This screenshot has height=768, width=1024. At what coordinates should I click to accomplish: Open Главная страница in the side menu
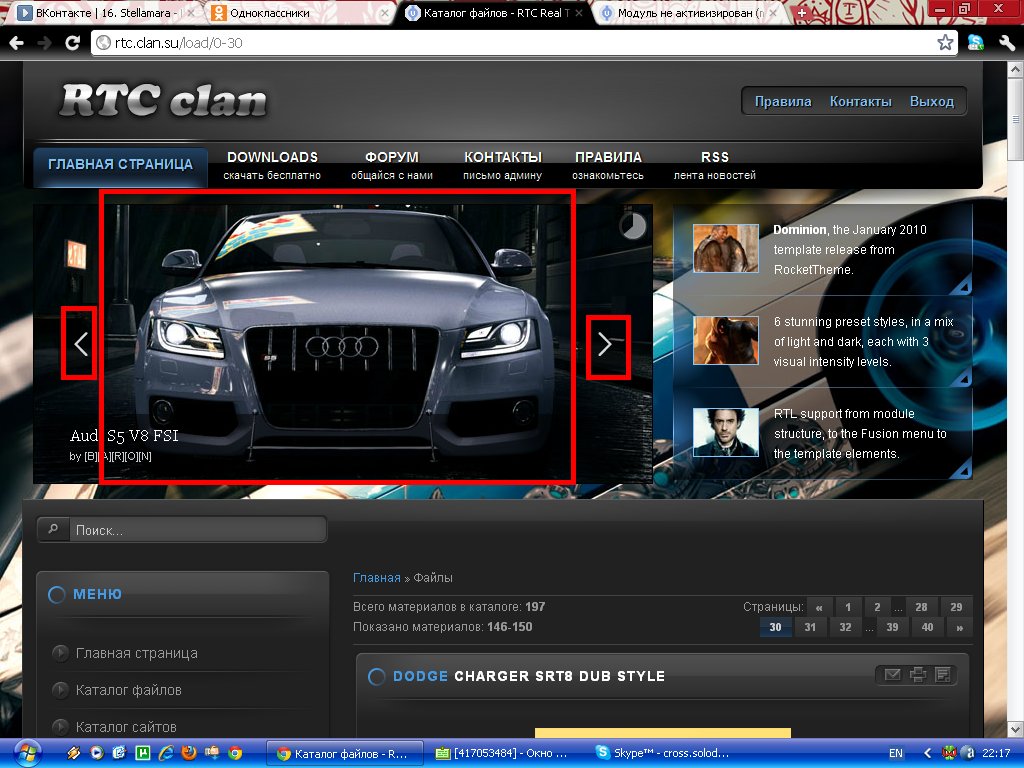[136, 653]
